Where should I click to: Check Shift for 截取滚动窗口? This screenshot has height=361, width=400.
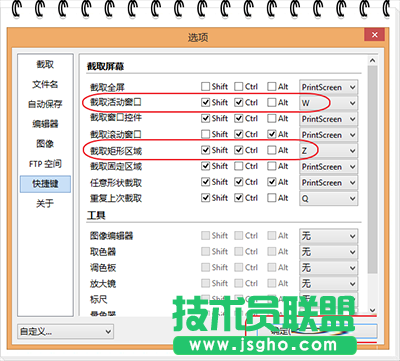coord(206,134)
